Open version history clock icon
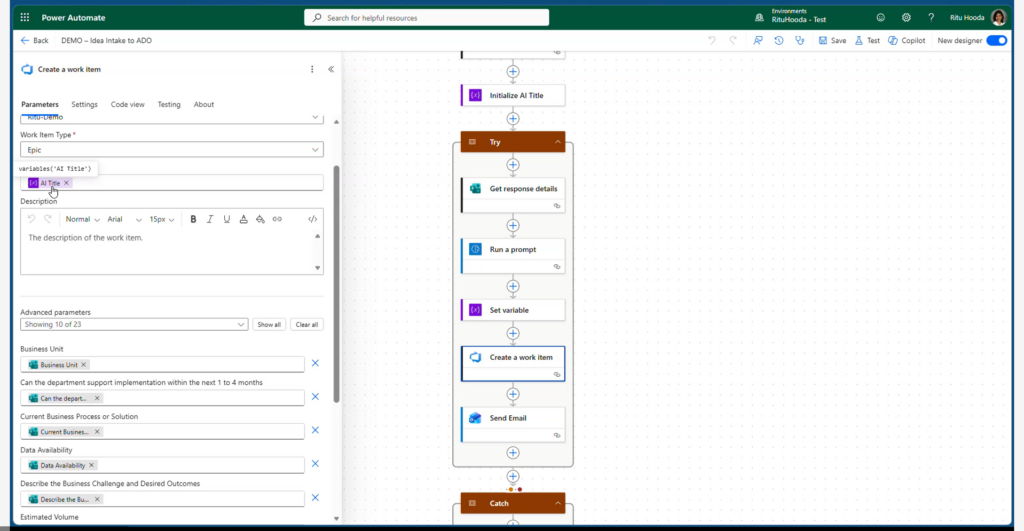Viewport: 1024px width, 531px height. [779, 41]
